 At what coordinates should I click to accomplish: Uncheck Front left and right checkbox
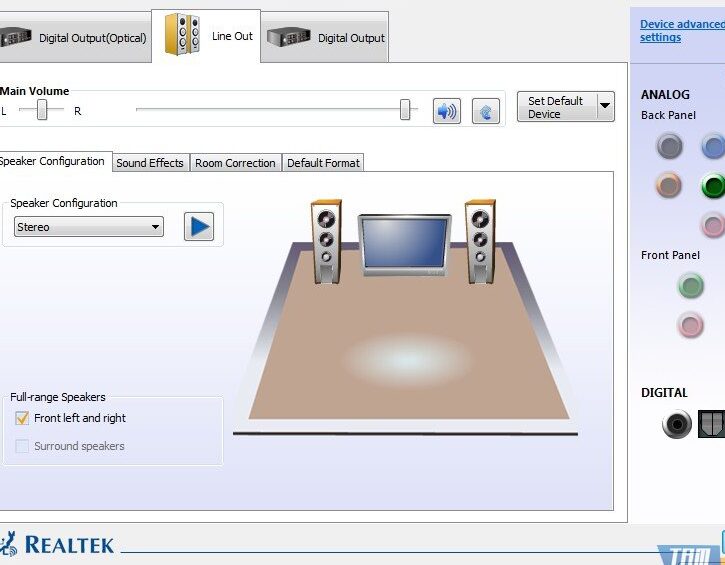click(22, 418)
